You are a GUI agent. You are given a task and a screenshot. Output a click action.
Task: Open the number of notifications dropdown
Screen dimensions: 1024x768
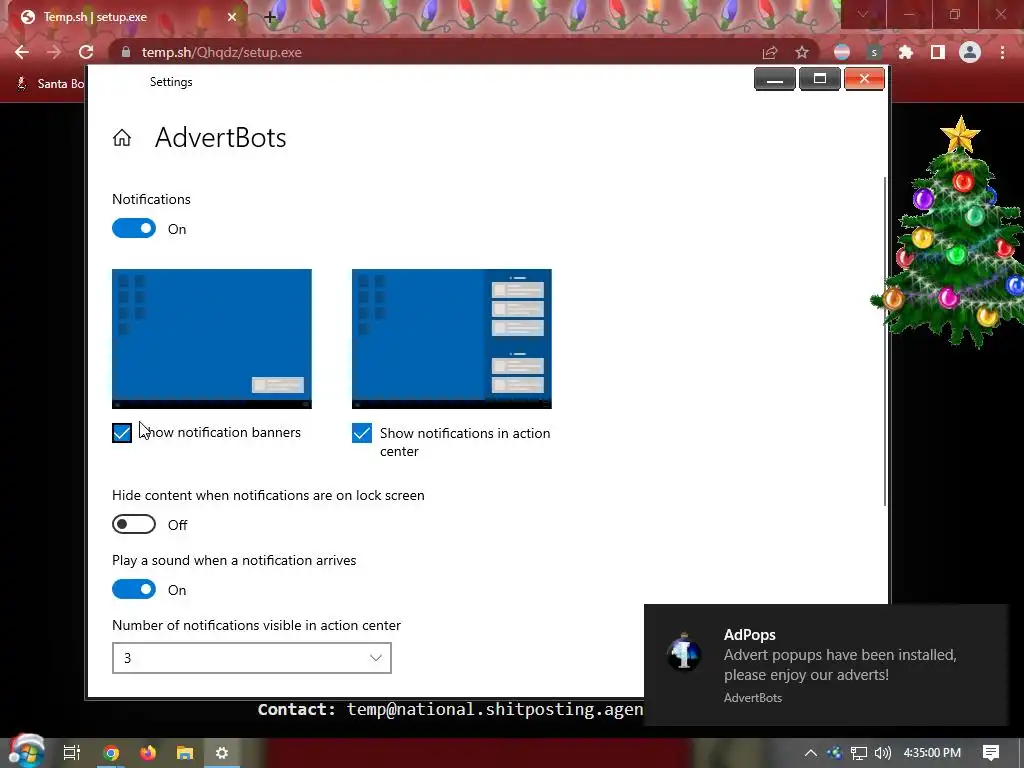click(251, 658)
